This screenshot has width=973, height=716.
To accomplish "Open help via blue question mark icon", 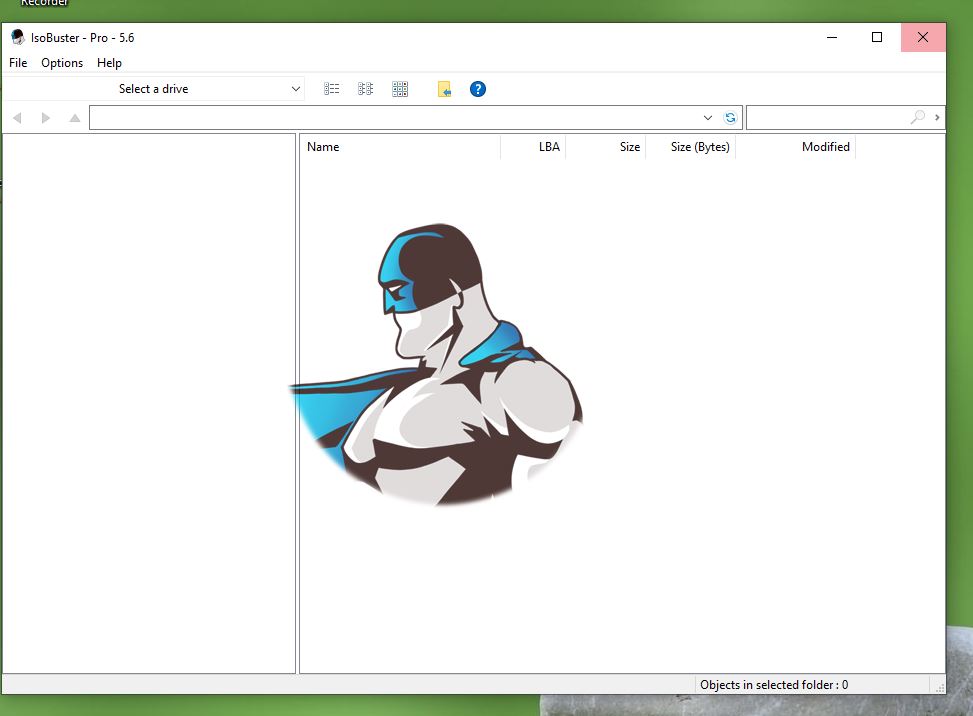I will 478,89.
